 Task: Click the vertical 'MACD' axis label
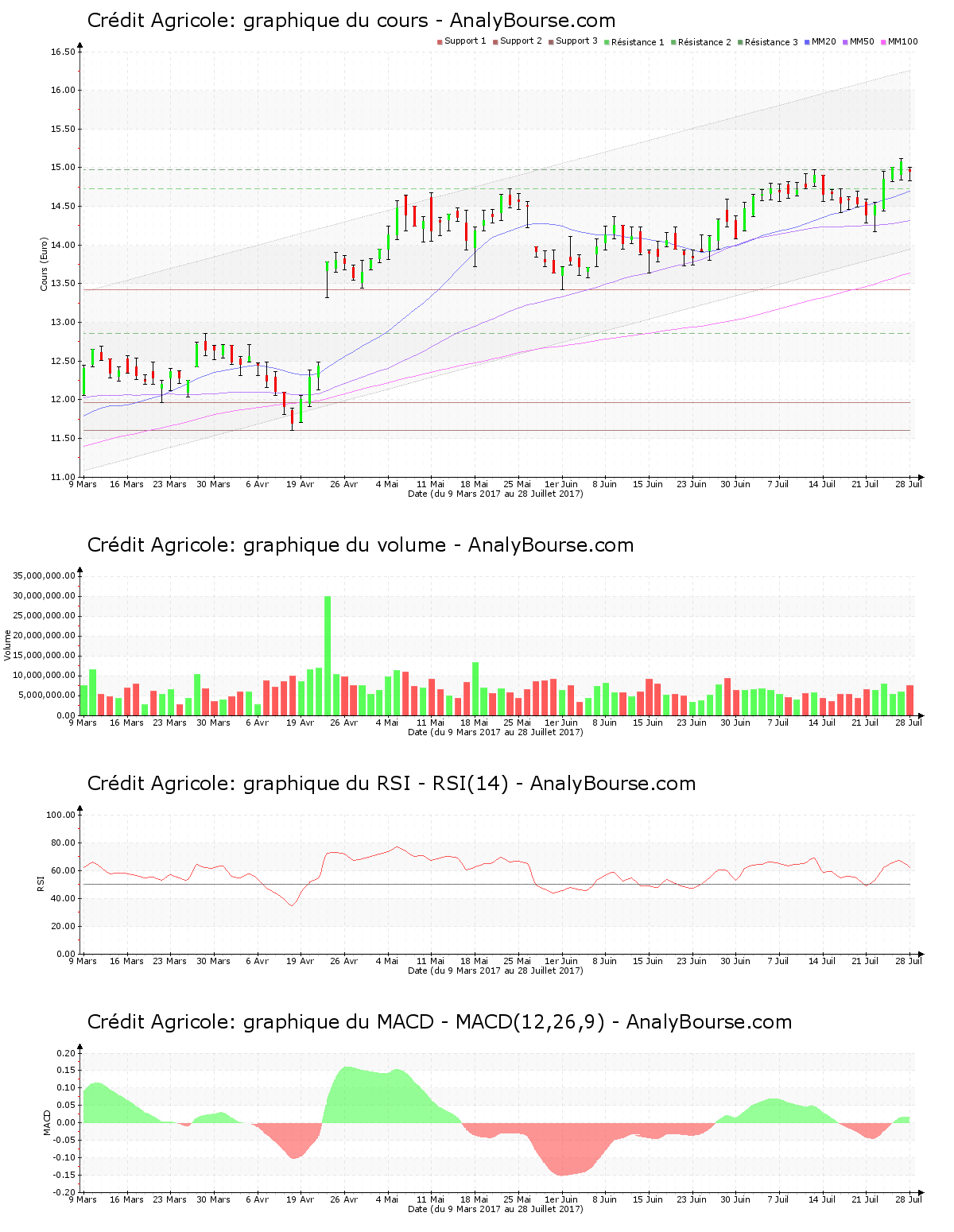47,1122
